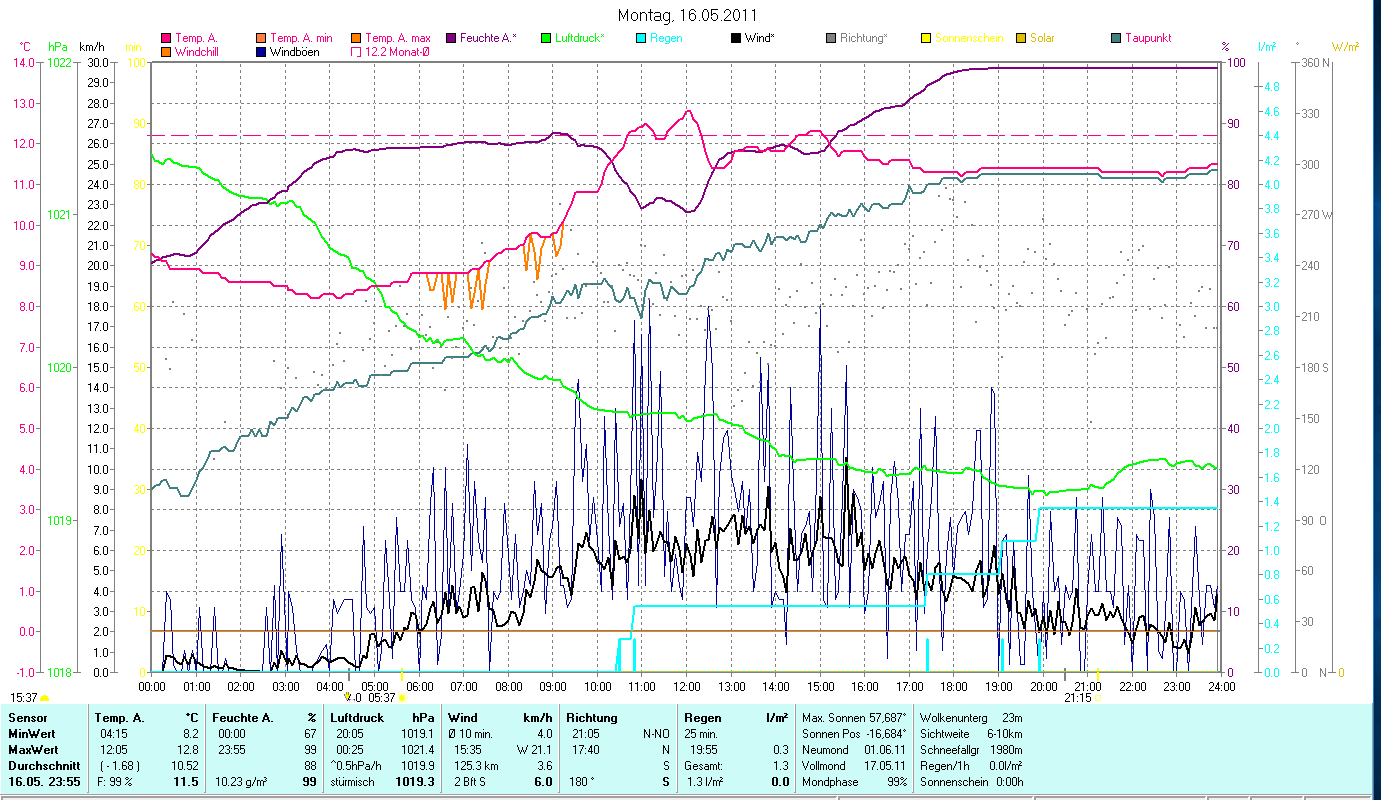1381x800 pixels.
Task: Click the gray Richtung* legend color square
Action: tap(831, 38)
